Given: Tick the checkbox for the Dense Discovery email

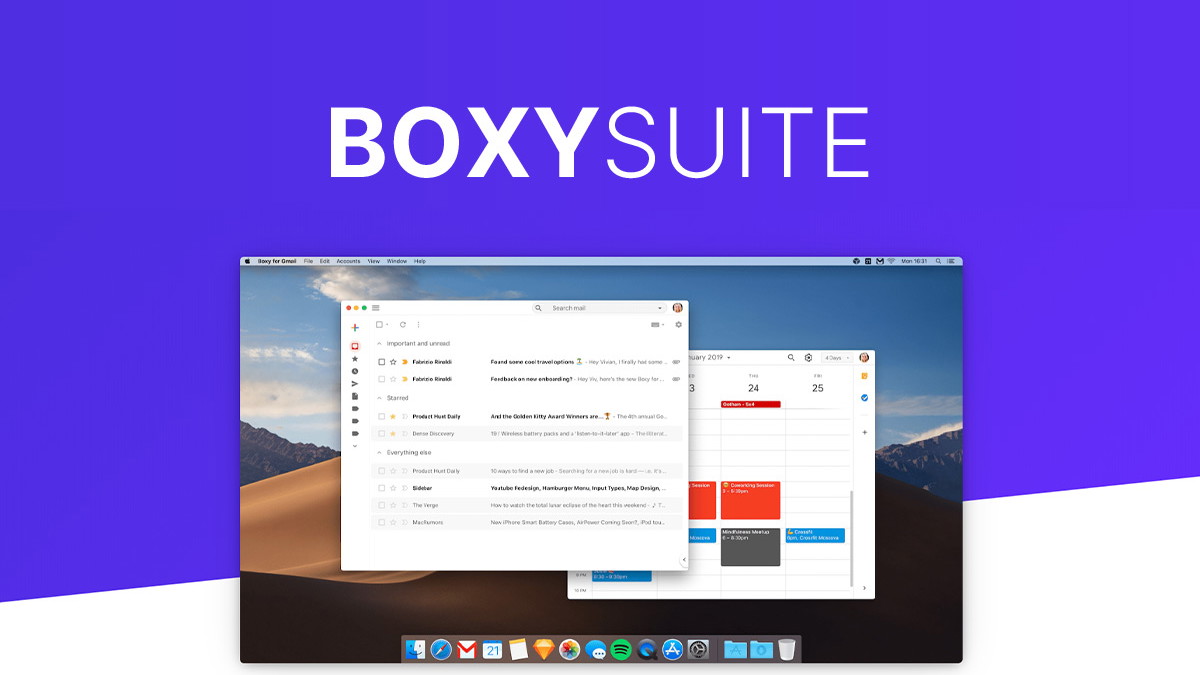Looking at the screenshot, I should tap(381, 434).
